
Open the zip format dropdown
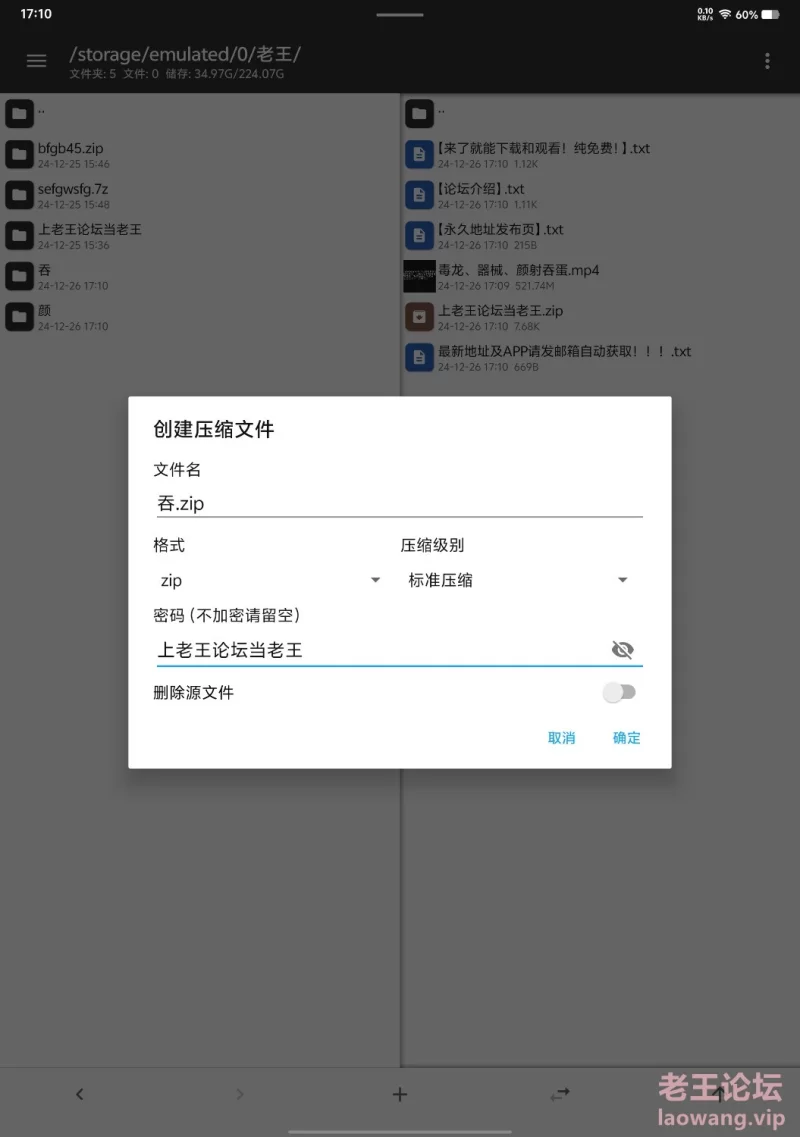(270, 580)
